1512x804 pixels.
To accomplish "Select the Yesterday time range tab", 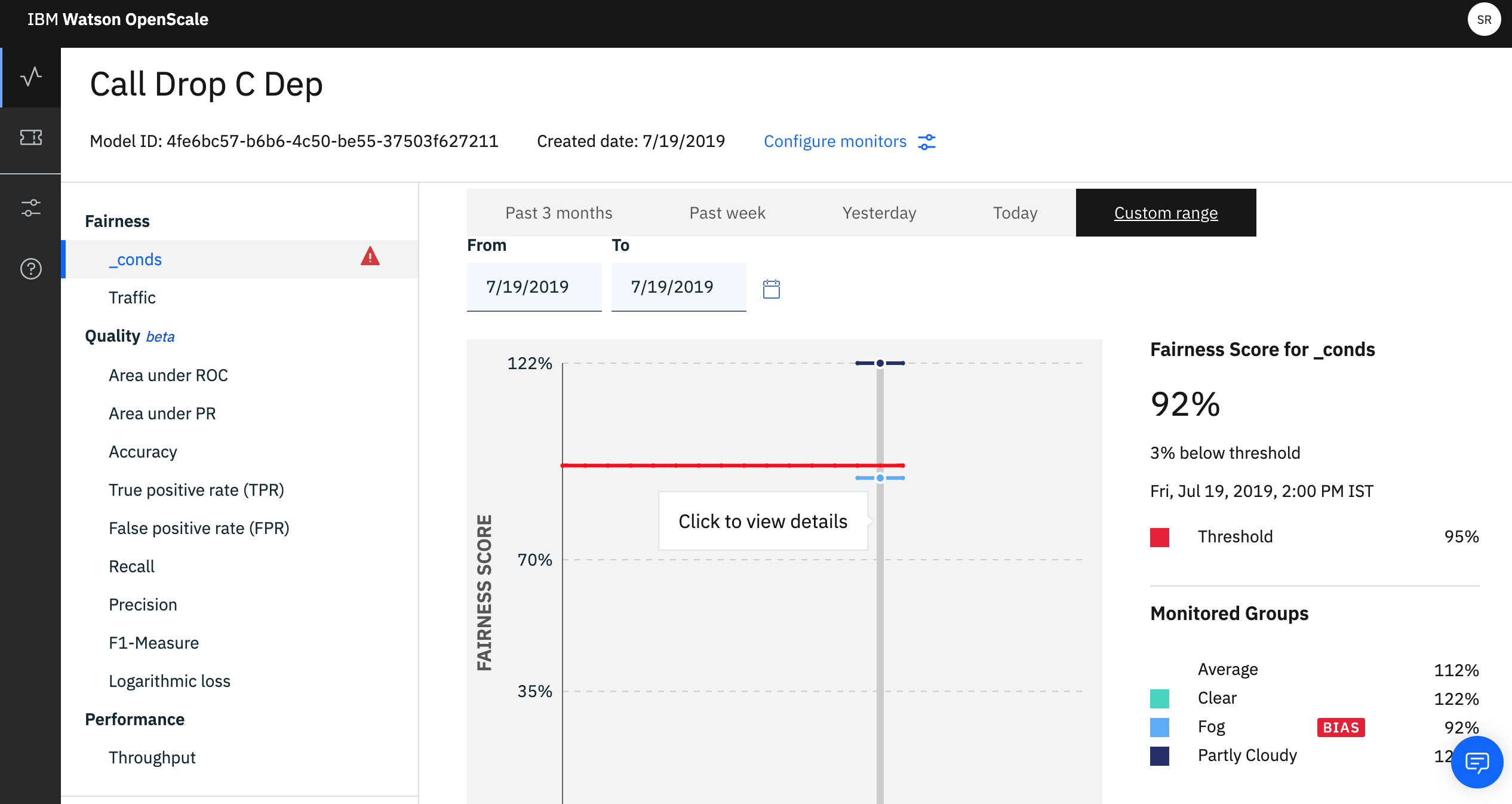I will [x=878, y=213].
